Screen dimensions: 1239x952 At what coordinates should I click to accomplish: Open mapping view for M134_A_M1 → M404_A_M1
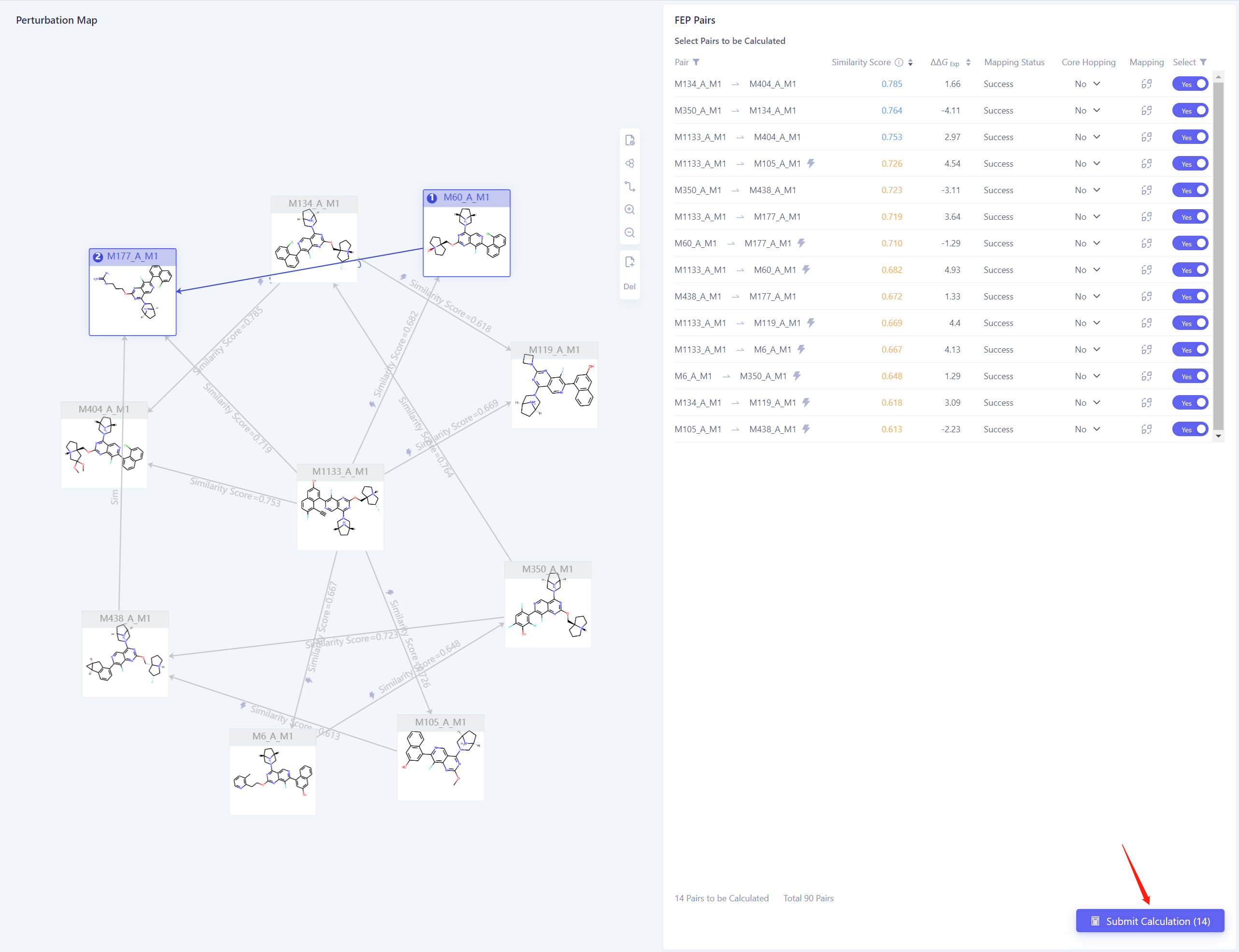pos(1146,85)
